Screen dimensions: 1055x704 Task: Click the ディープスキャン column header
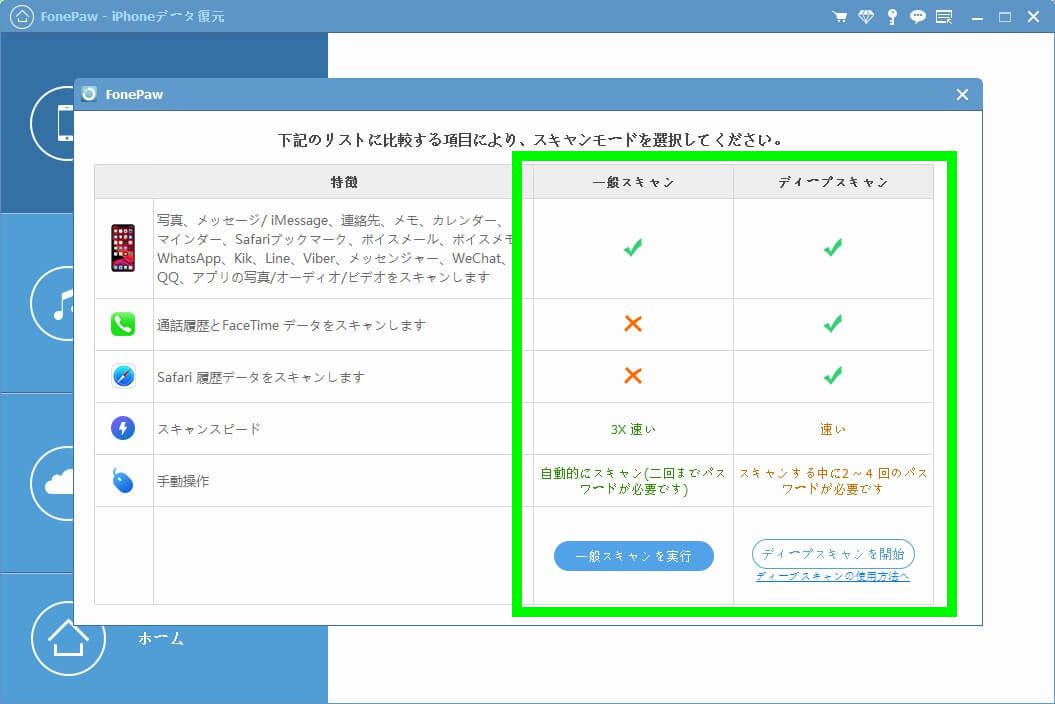(833, 182)
